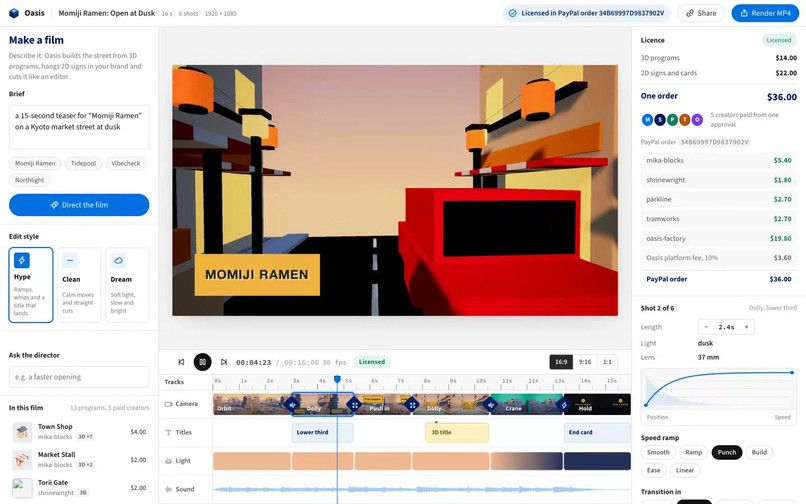Select the Crane camera clip
Image resolution: width=806 pixels, height=504 pixels.
pyautogui.click(x=526, y=404)
